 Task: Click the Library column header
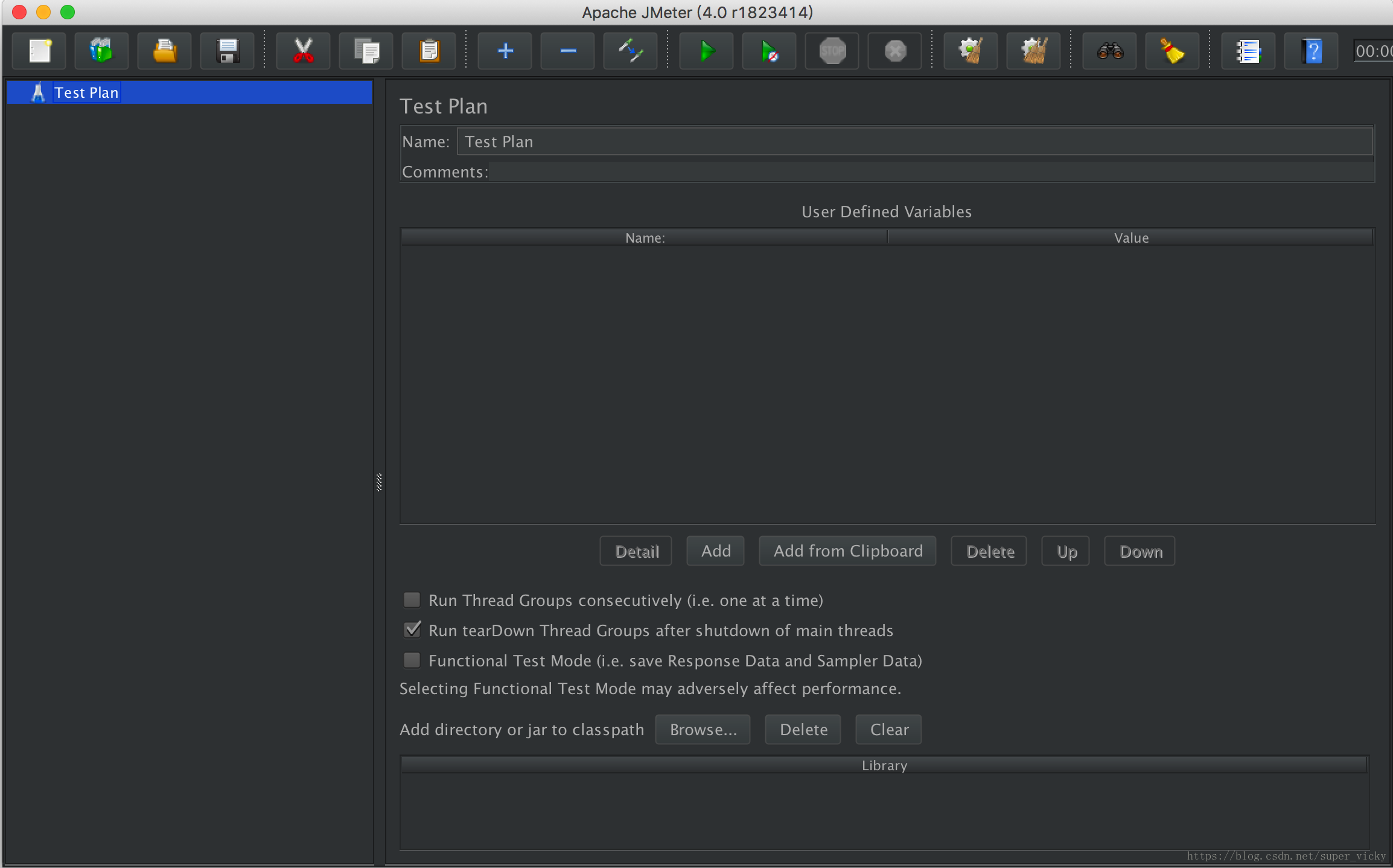884,765
